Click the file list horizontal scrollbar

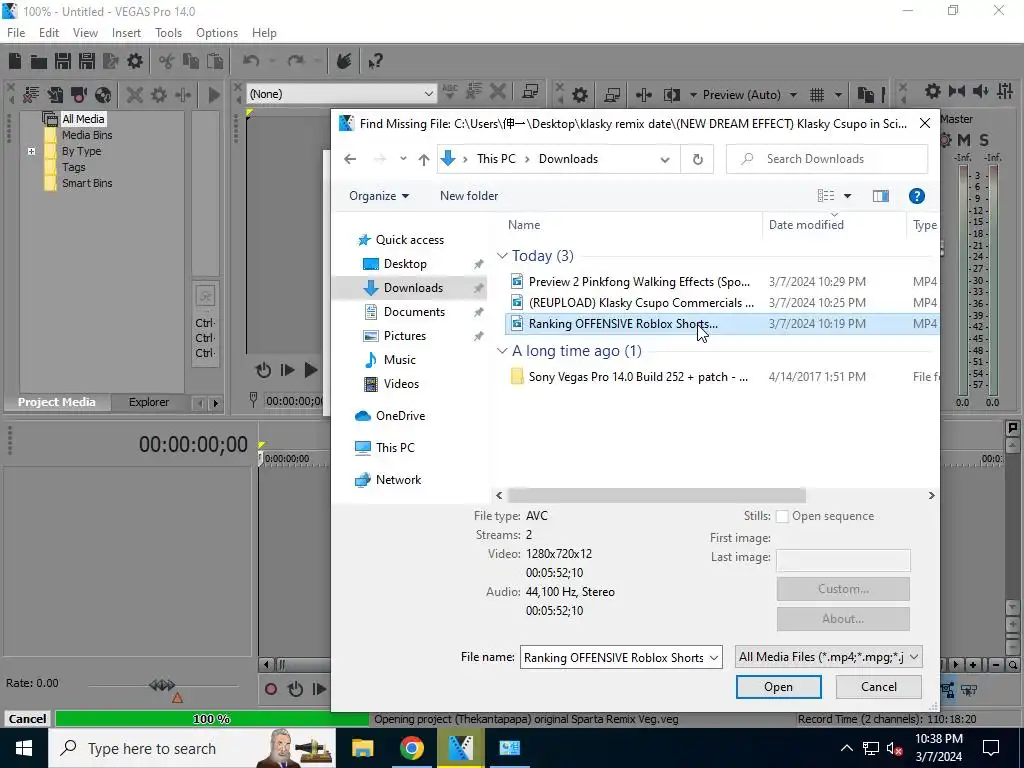click(x=656, y=496)
